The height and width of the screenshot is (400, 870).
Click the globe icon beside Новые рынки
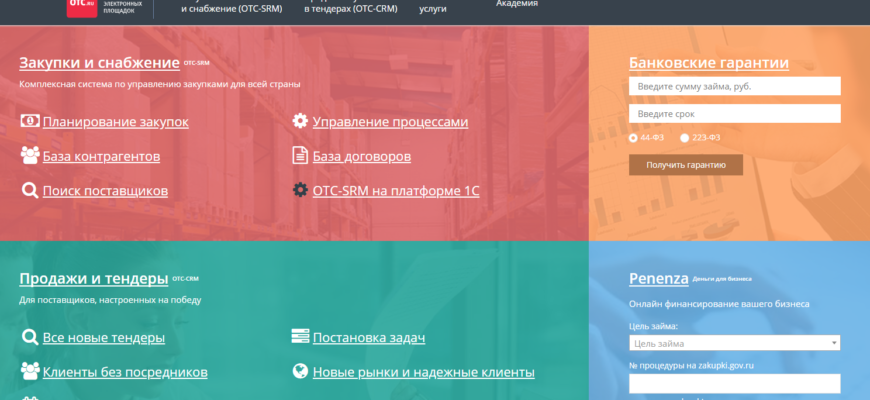[300, 371]
